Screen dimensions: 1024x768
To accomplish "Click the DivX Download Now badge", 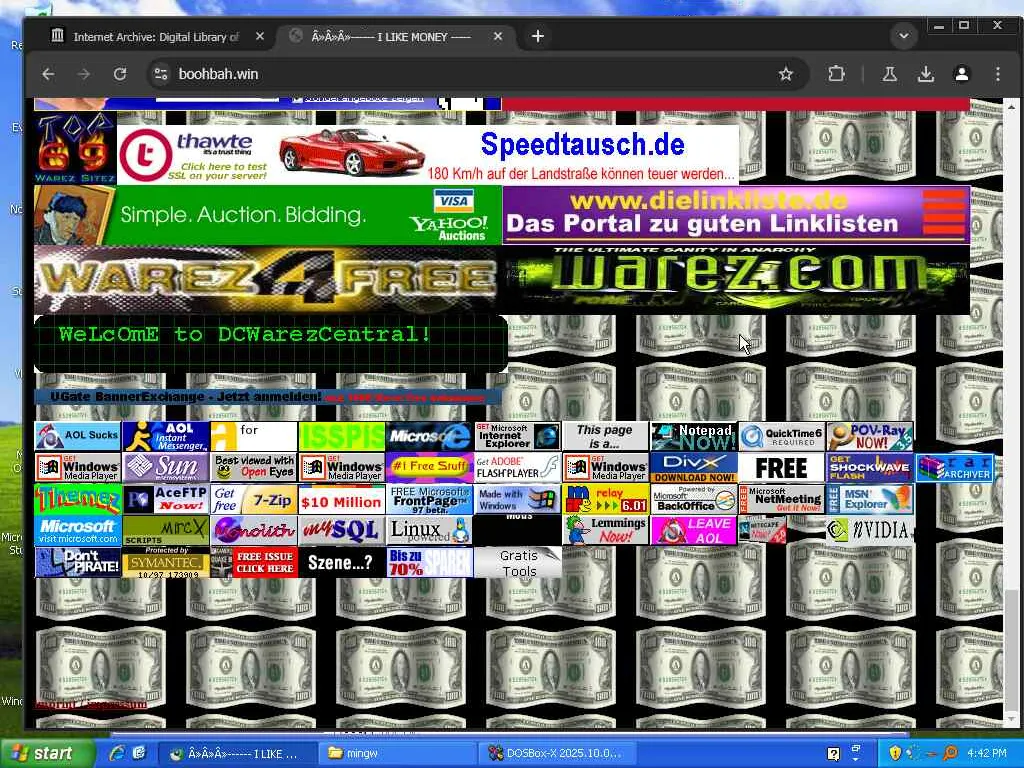I will (694, 468).
